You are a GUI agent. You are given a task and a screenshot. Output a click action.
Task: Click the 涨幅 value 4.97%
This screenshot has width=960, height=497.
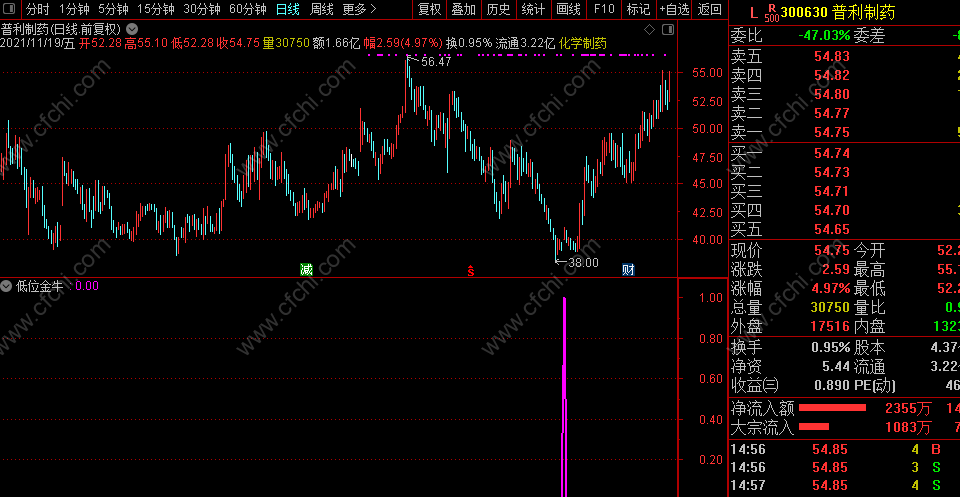pyautogui.click(x=831, y=288)
